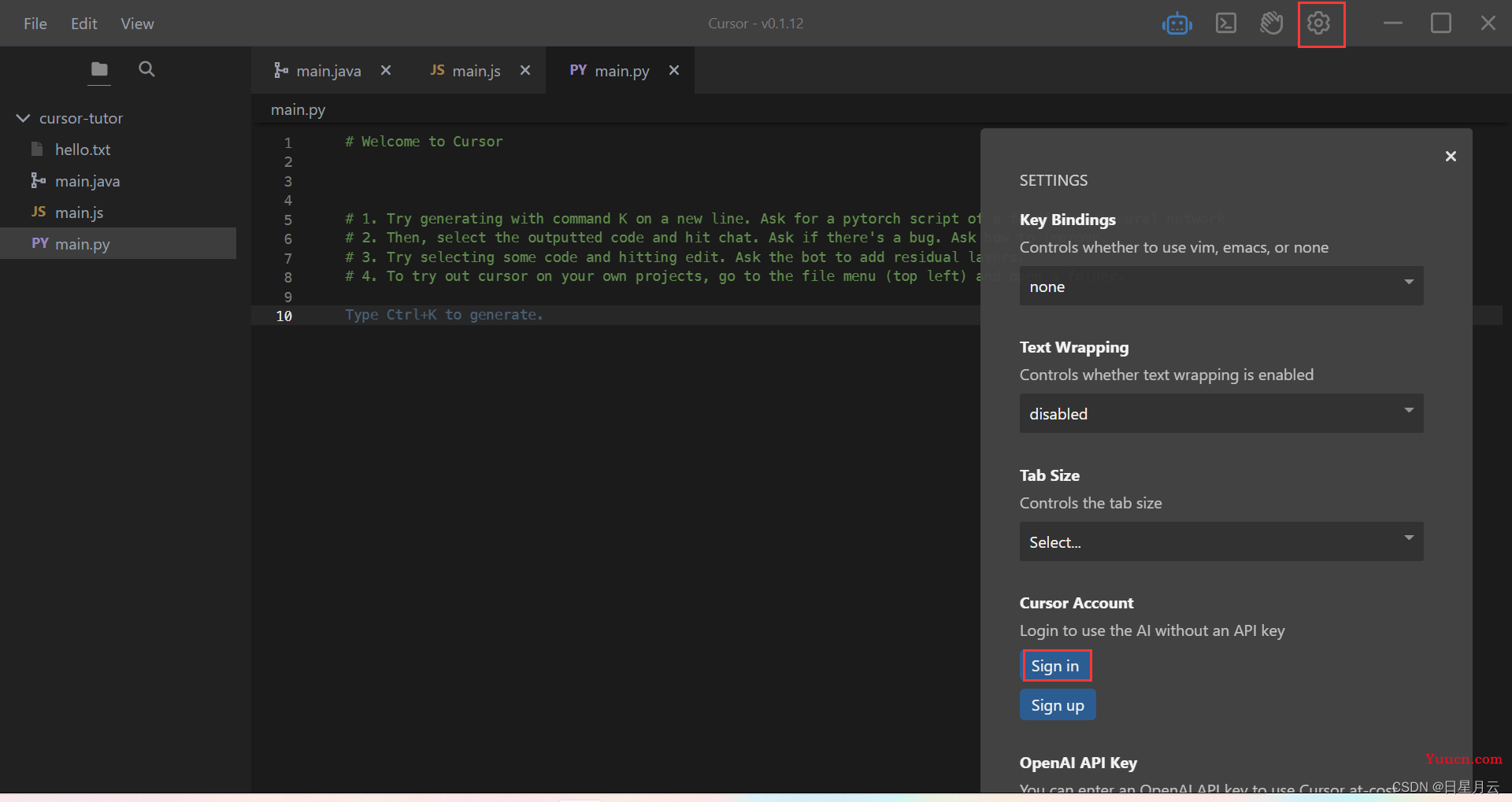Image resolution: width=1512 pixels, height=802 pixels.
Task: Click the Sign in button
Action: (x=1055, y=666)
